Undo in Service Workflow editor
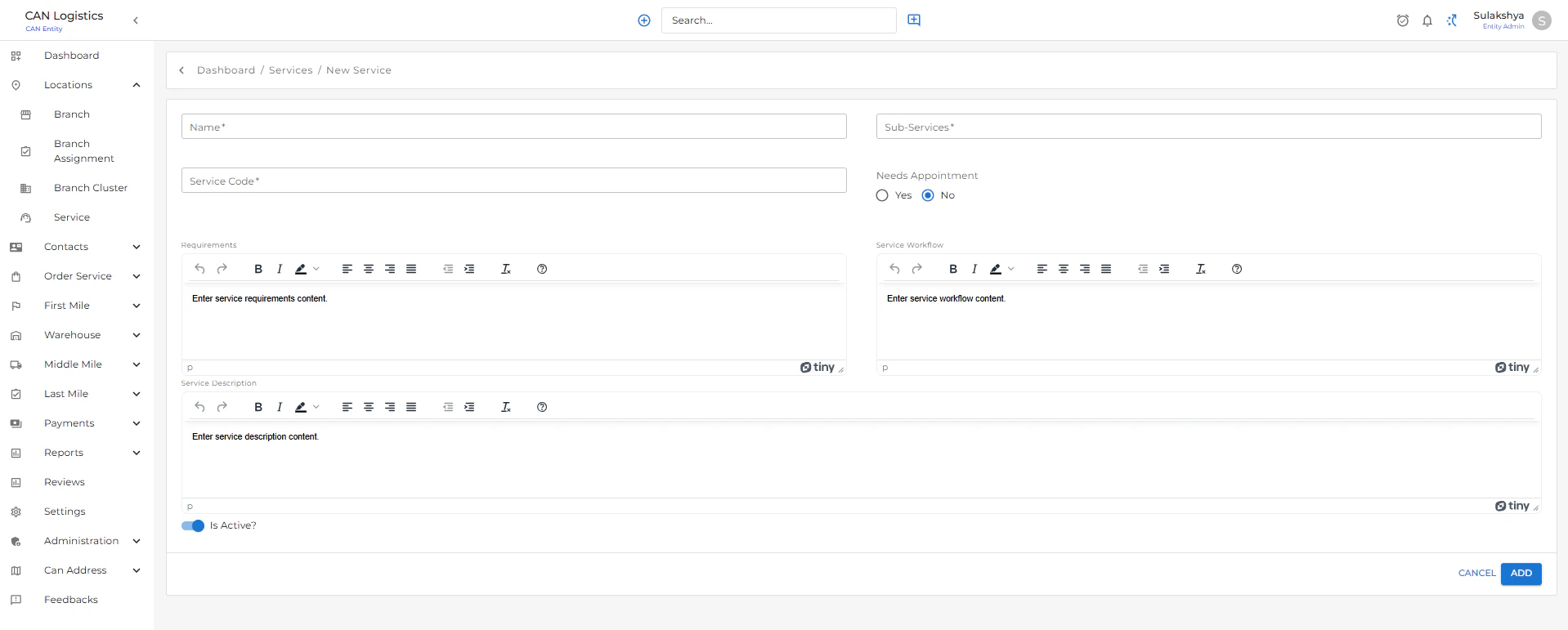This screenshot has height=630, width=1568. (x=894, y=269)
